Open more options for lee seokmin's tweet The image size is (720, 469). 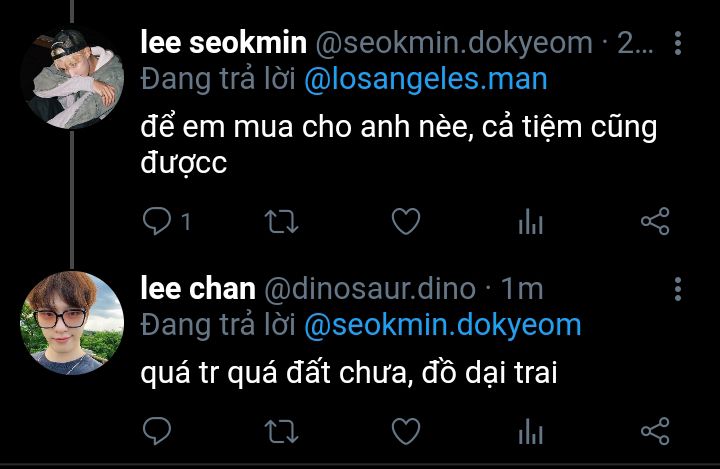point(678,44)
